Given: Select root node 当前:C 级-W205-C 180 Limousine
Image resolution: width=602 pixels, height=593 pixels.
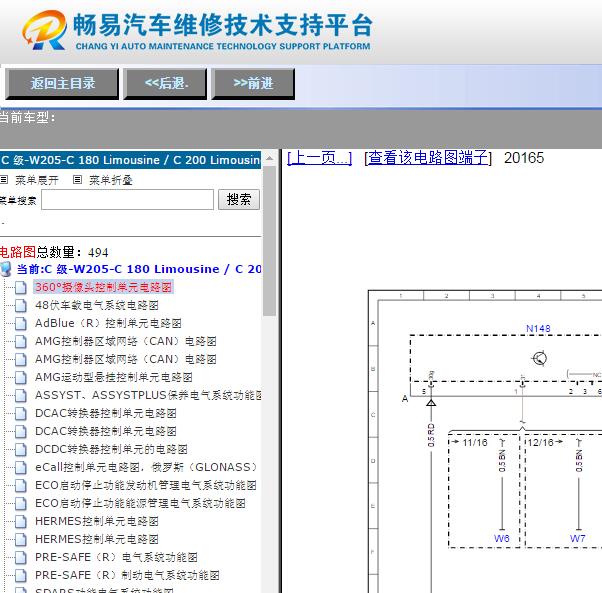Looking at the screenshot, I should [x=139, y=269].
